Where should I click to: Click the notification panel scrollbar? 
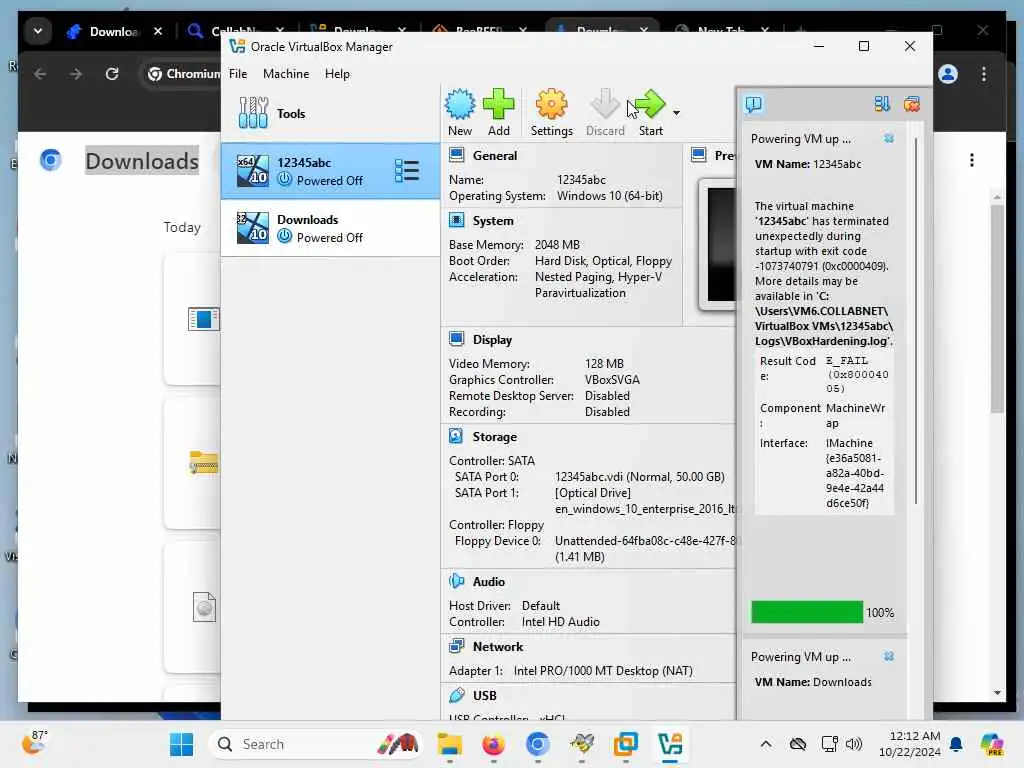(916, 320)
